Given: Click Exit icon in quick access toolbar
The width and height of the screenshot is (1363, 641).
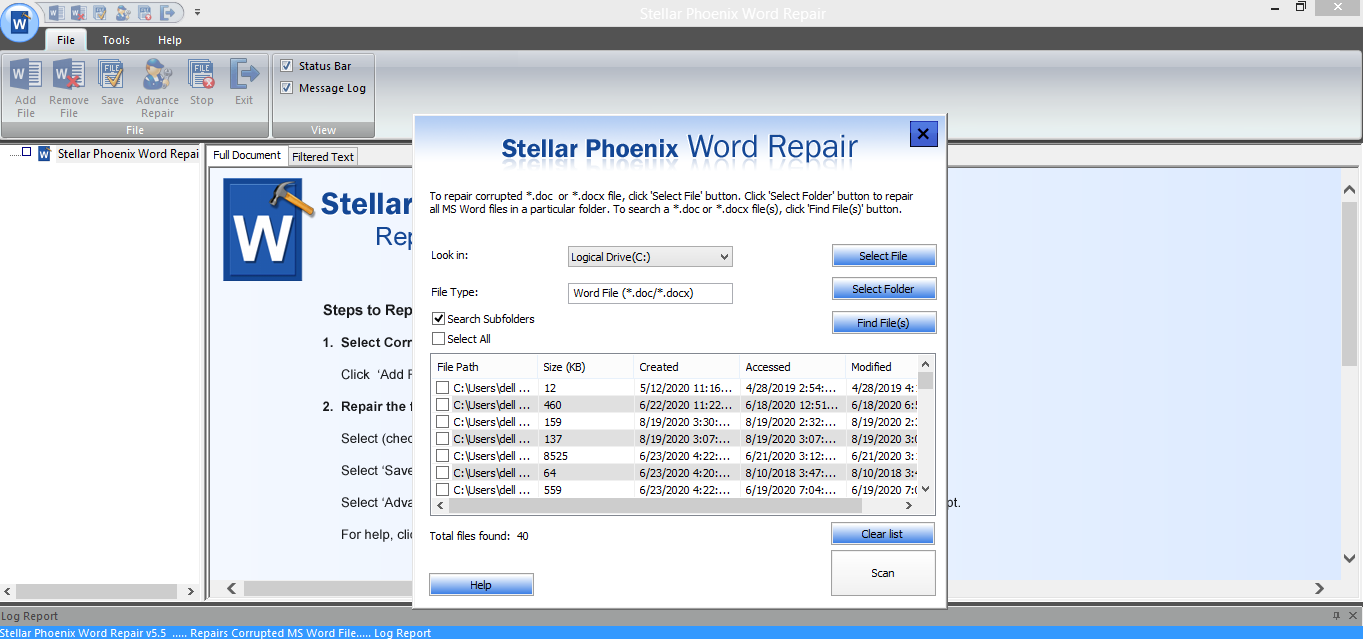Looking at the screenshot, I should coord(169,12).
